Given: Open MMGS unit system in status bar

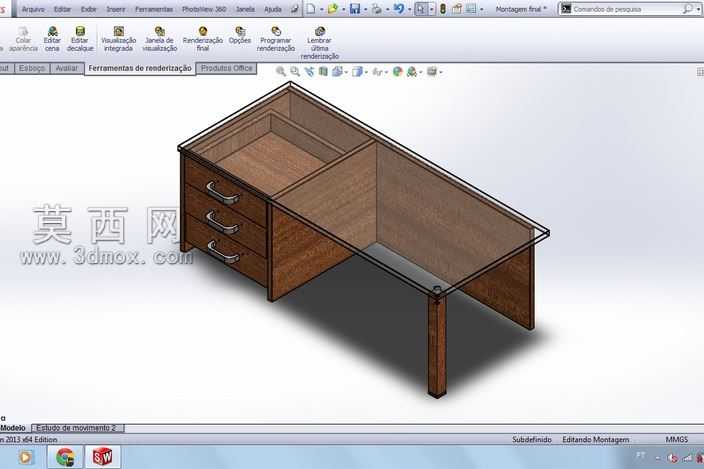Looking at the screenshot, I should pyautogui.click(x=677, y=439).
